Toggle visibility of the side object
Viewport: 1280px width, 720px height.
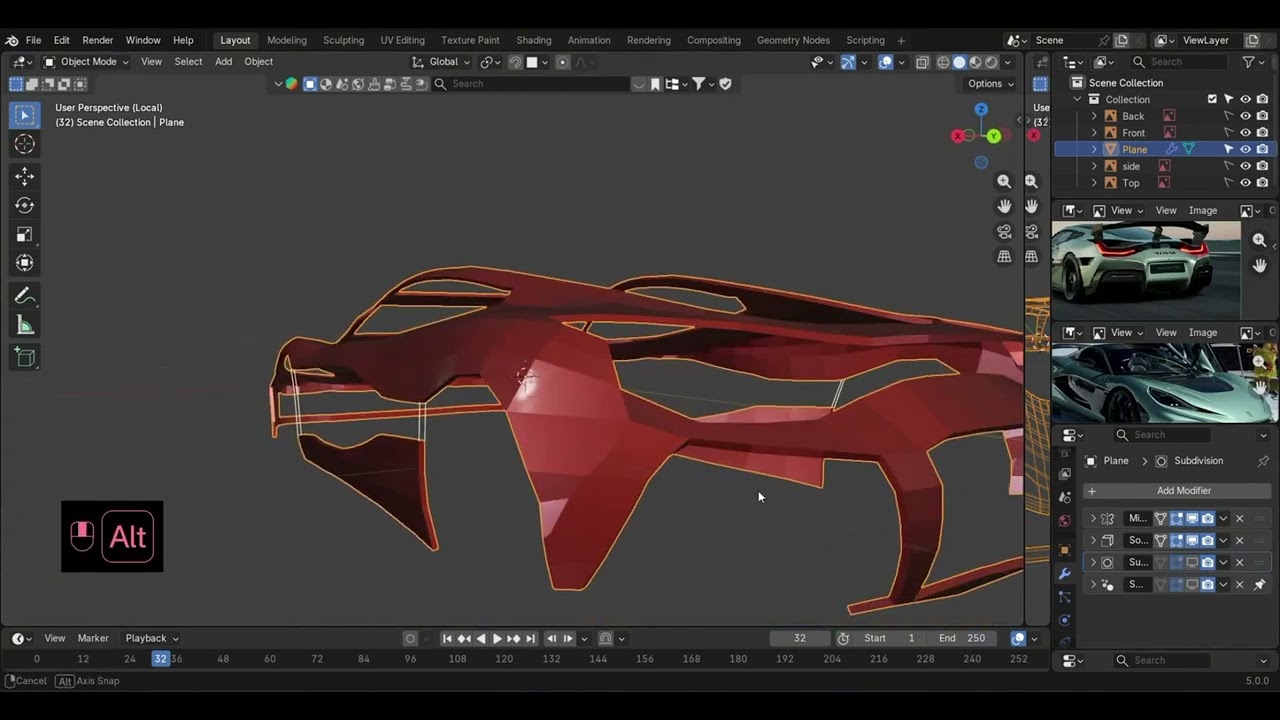click(1245, 166)
